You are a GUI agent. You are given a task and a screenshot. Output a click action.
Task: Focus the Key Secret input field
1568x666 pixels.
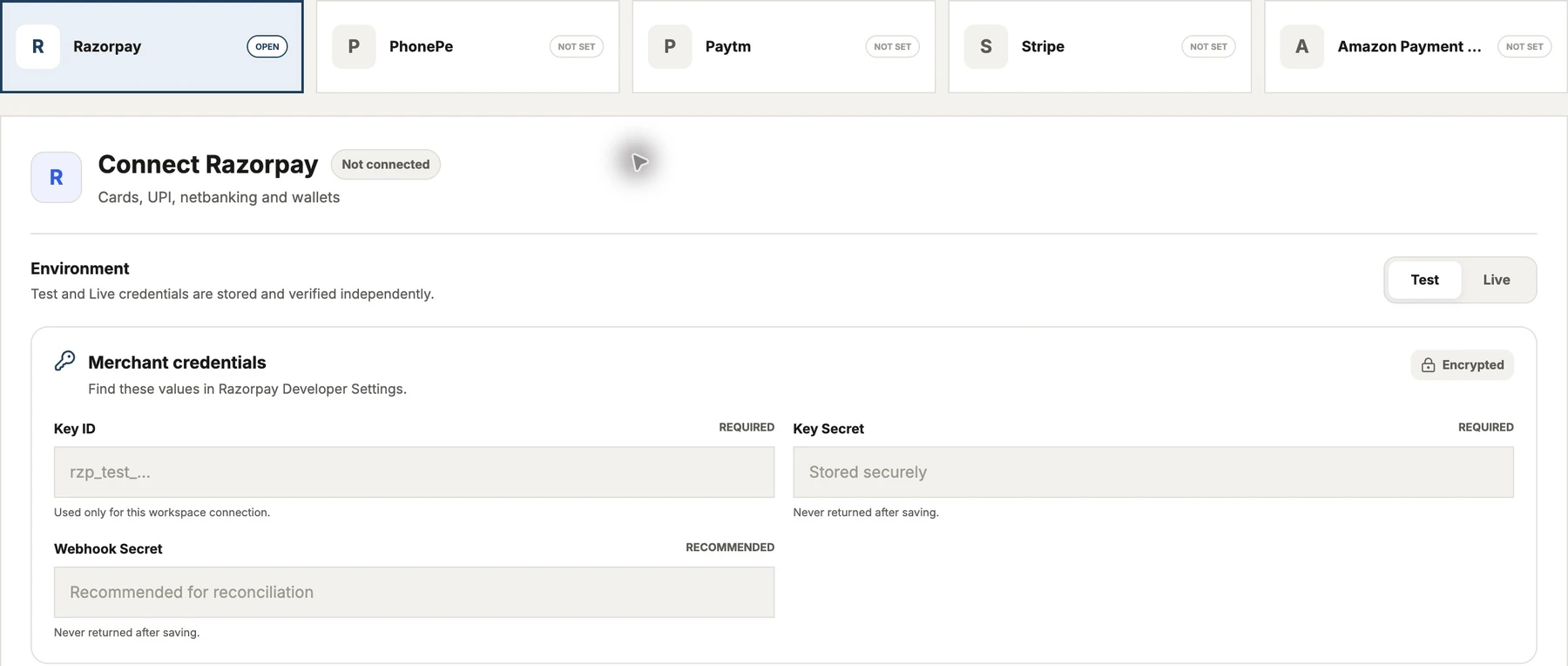pyautogui.click(x=1153, y=472)
